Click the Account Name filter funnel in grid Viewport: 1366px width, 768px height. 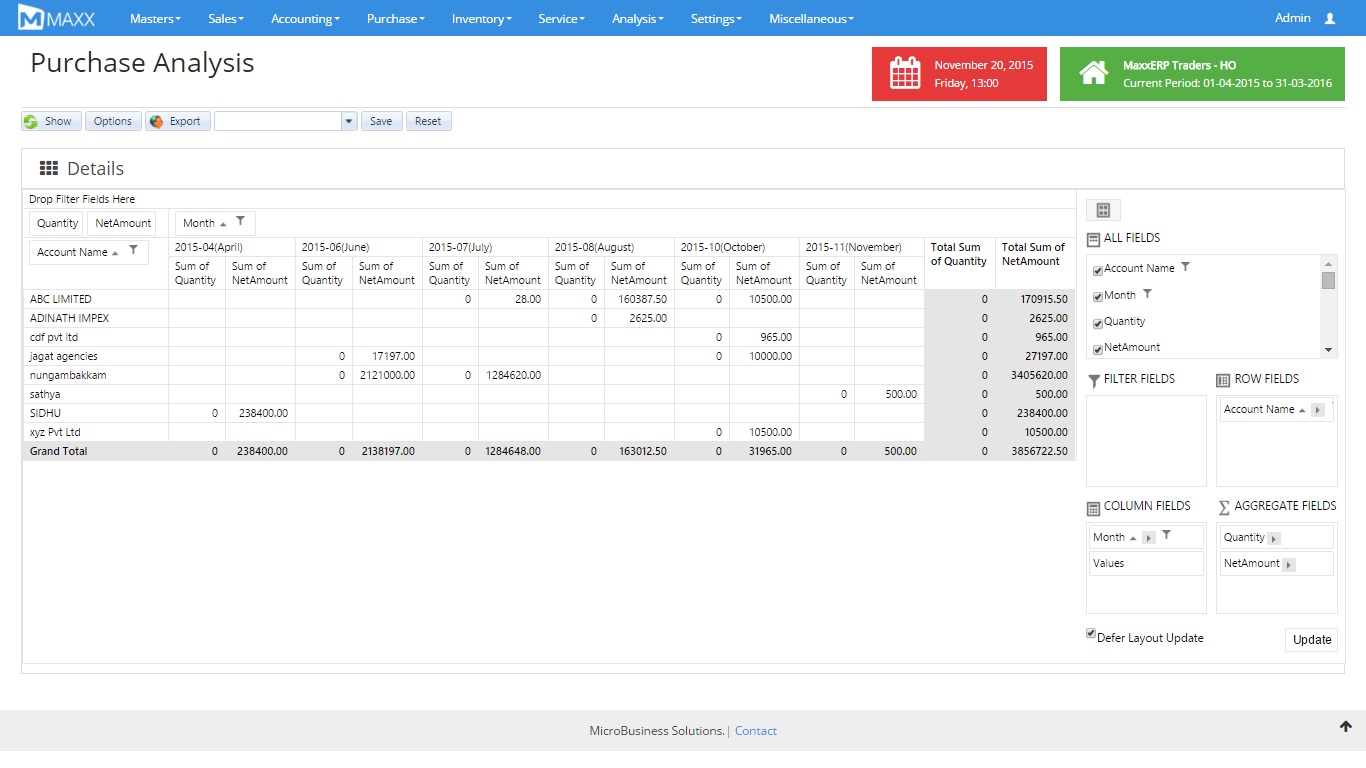(x=133, y=251)
